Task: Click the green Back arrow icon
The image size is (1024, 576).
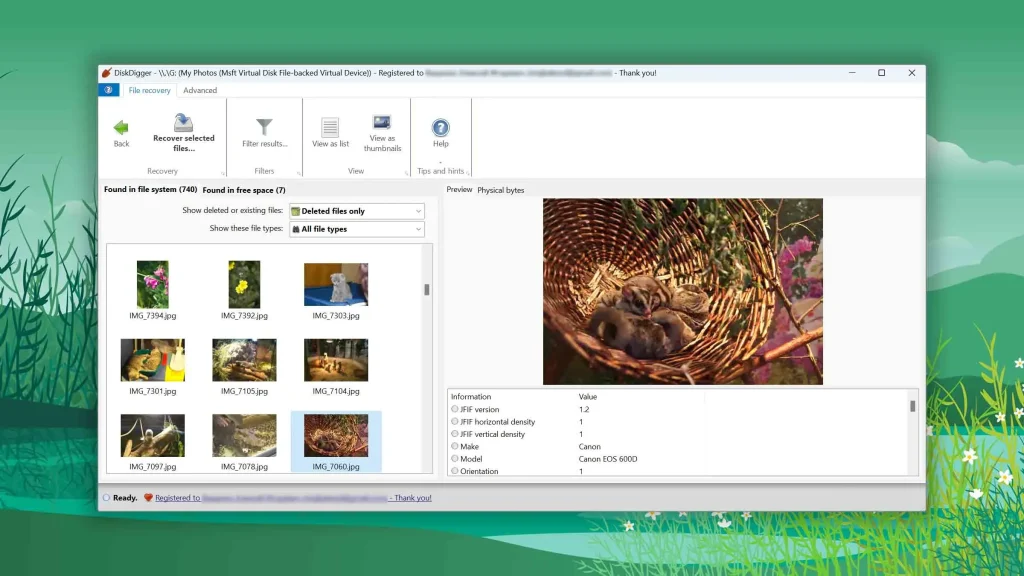Action: coord(121,127)
